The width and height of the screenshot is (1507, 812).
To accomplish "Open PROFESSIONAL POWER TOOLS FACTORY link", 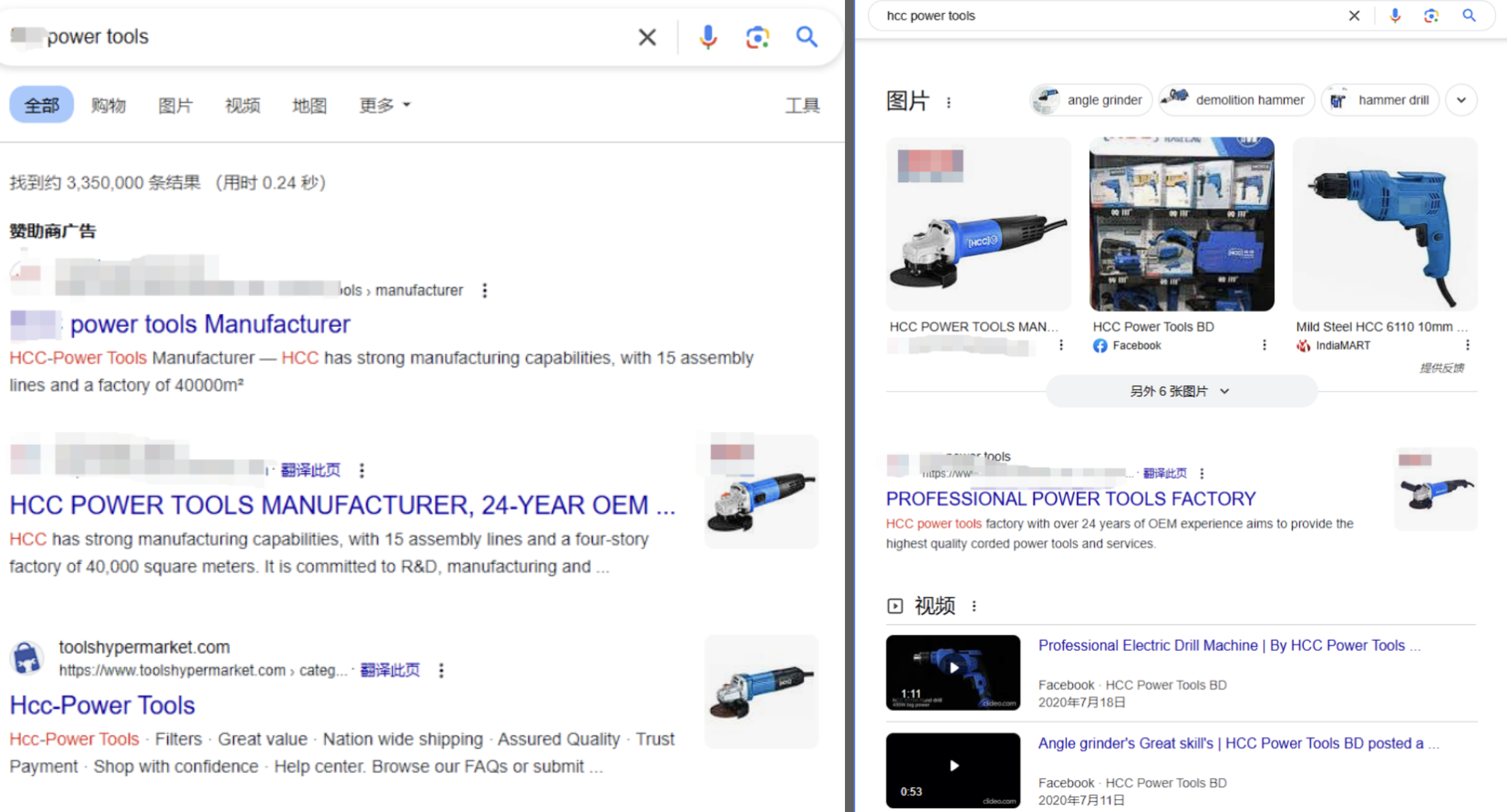I will (1071, 499).
